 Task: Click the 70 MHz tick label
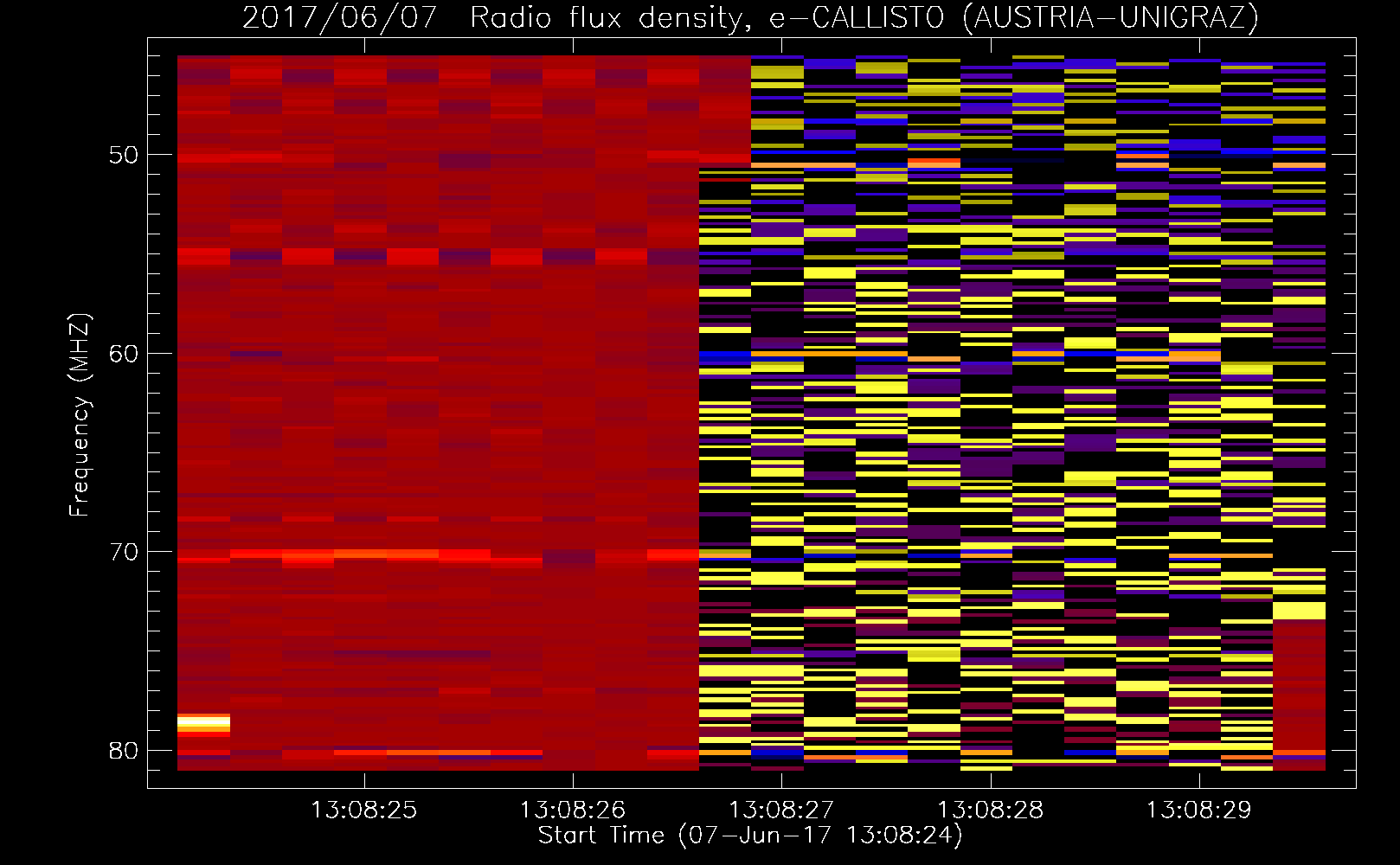[124, 552]
